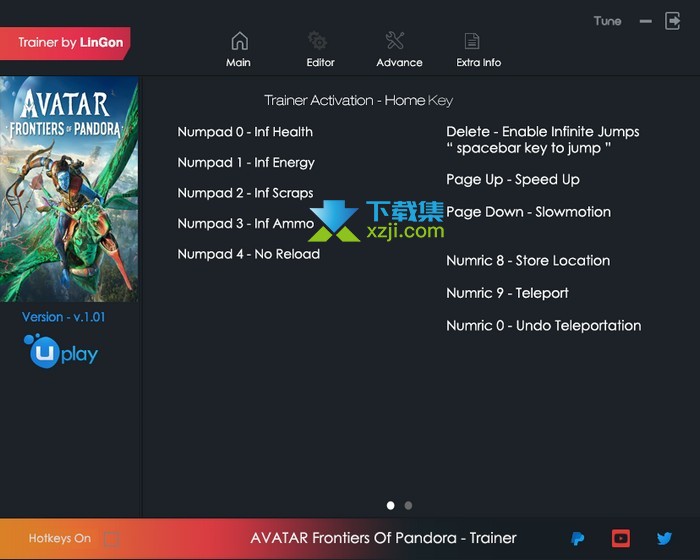Screen dimensions: 700x560
Task: Click the exit trainer icon
Action: pos(672,21)
